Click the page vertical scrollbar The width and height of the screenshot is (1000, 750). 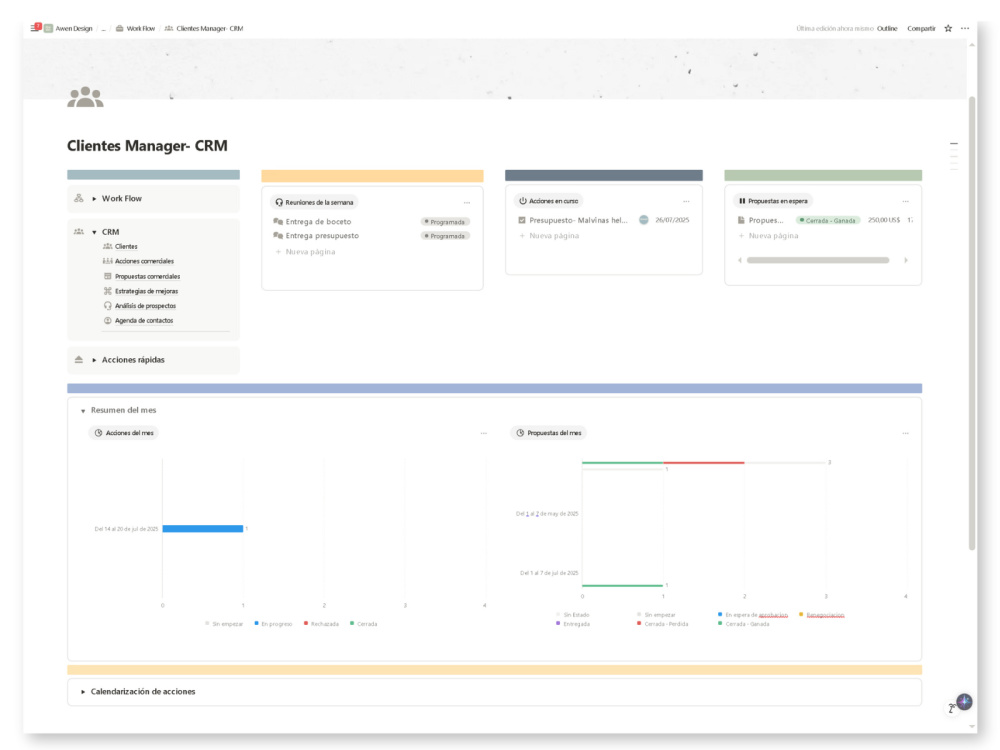pyautogui.click(x=972, y=323)
